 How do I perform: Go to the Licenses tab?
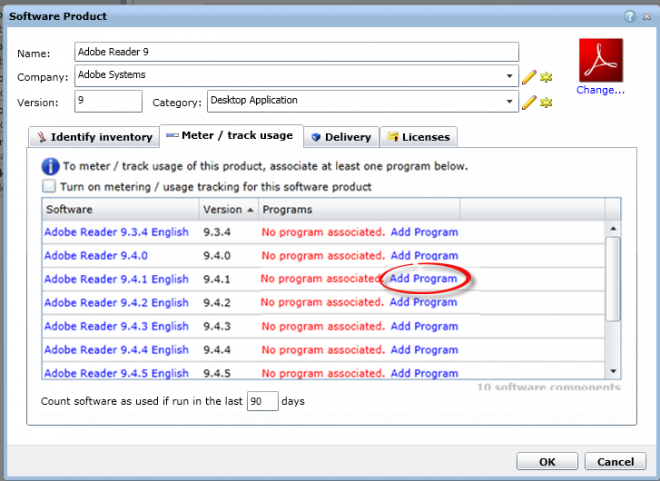(418, 137)
